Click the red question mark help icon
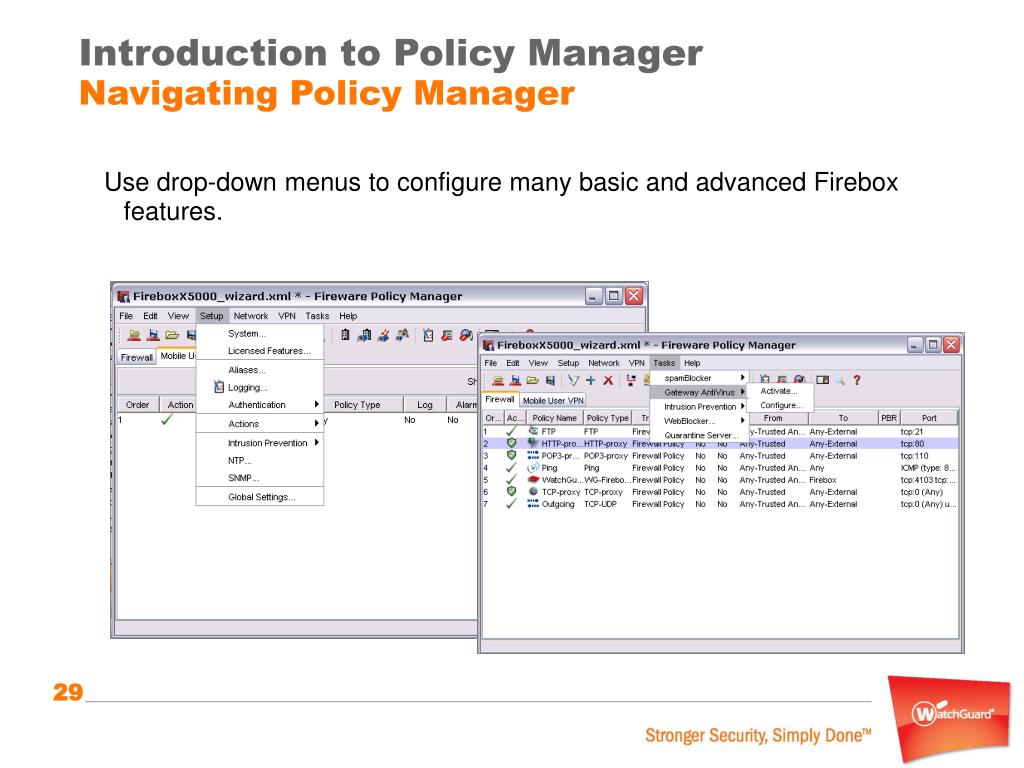This screenshot has width=1024, height=768. click(857, 379)
